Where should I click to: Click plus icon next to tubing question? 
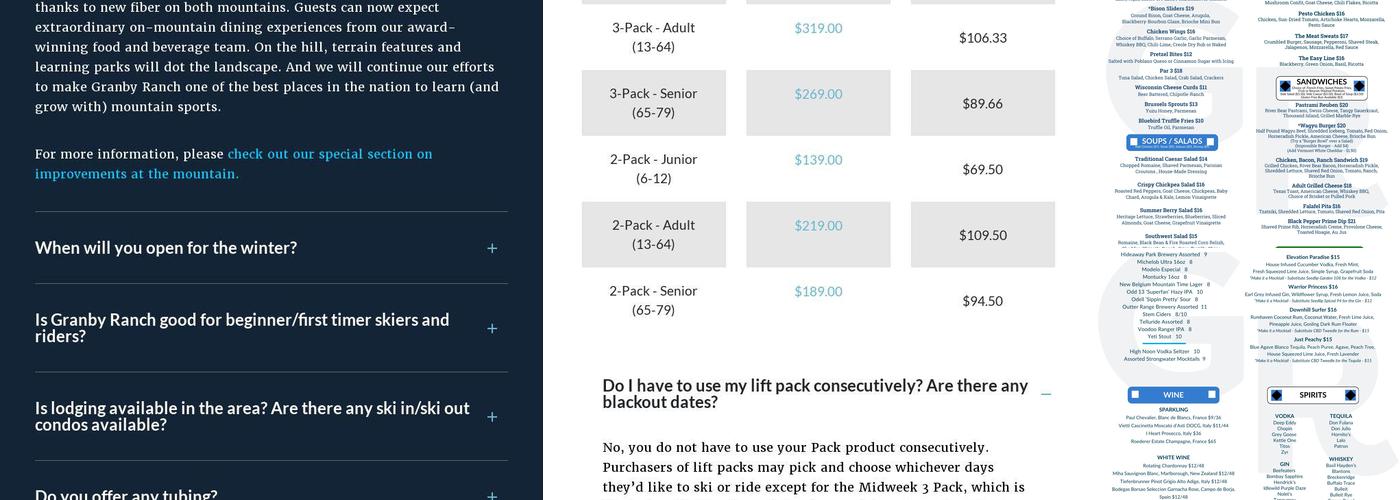coord(492,495)
